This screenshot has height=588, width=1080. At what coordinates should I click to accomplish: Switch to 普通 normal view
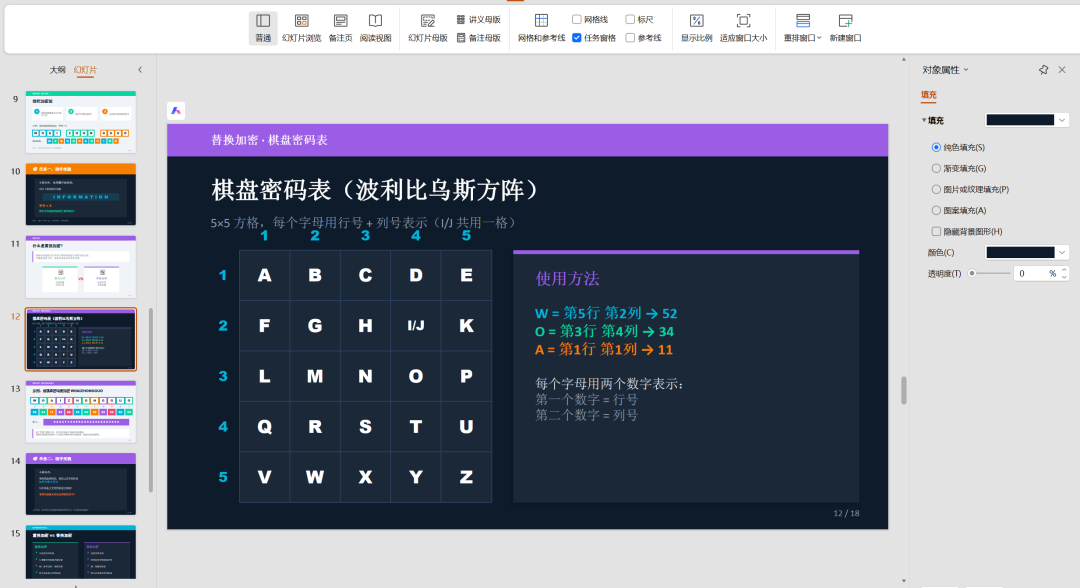click(263, 28)
